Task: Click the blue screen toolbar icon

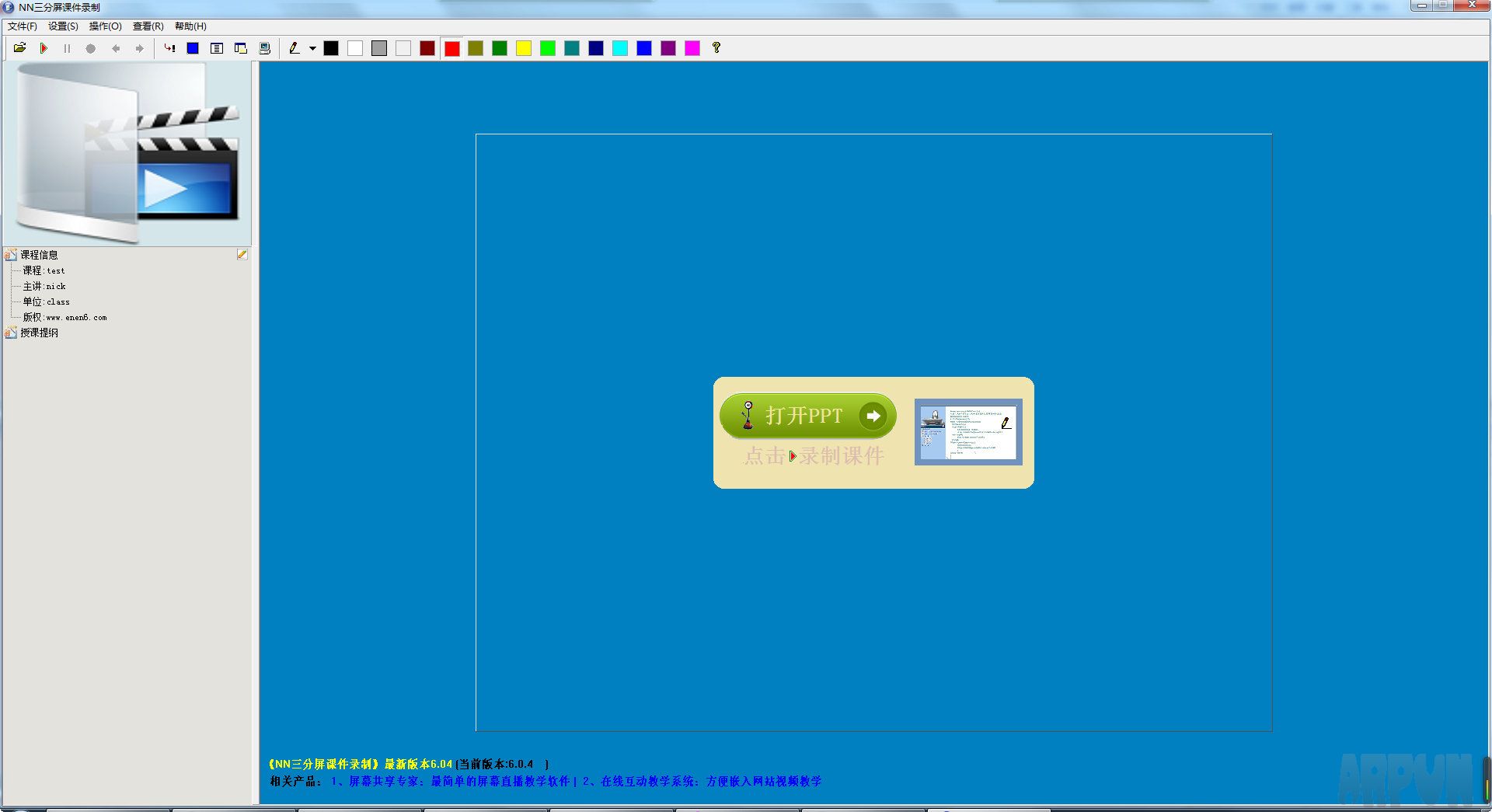Action: [193, 48]
